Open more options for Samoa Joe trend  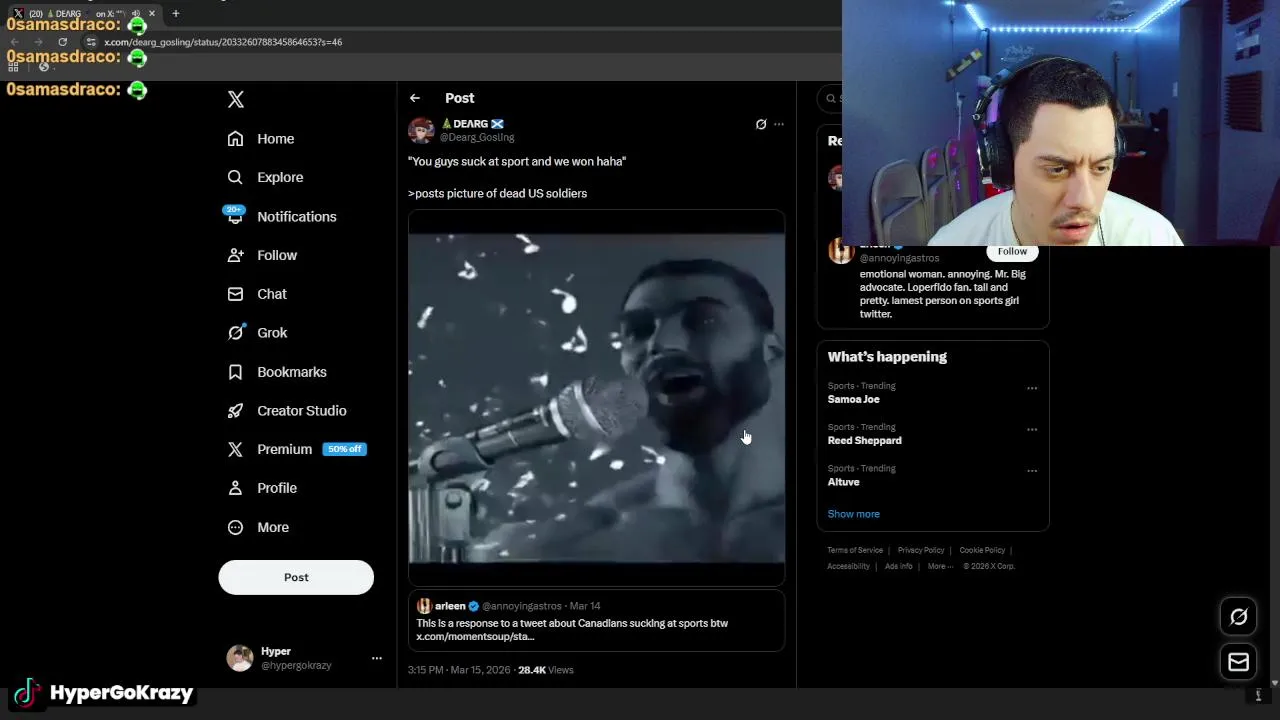[1032, 388]
